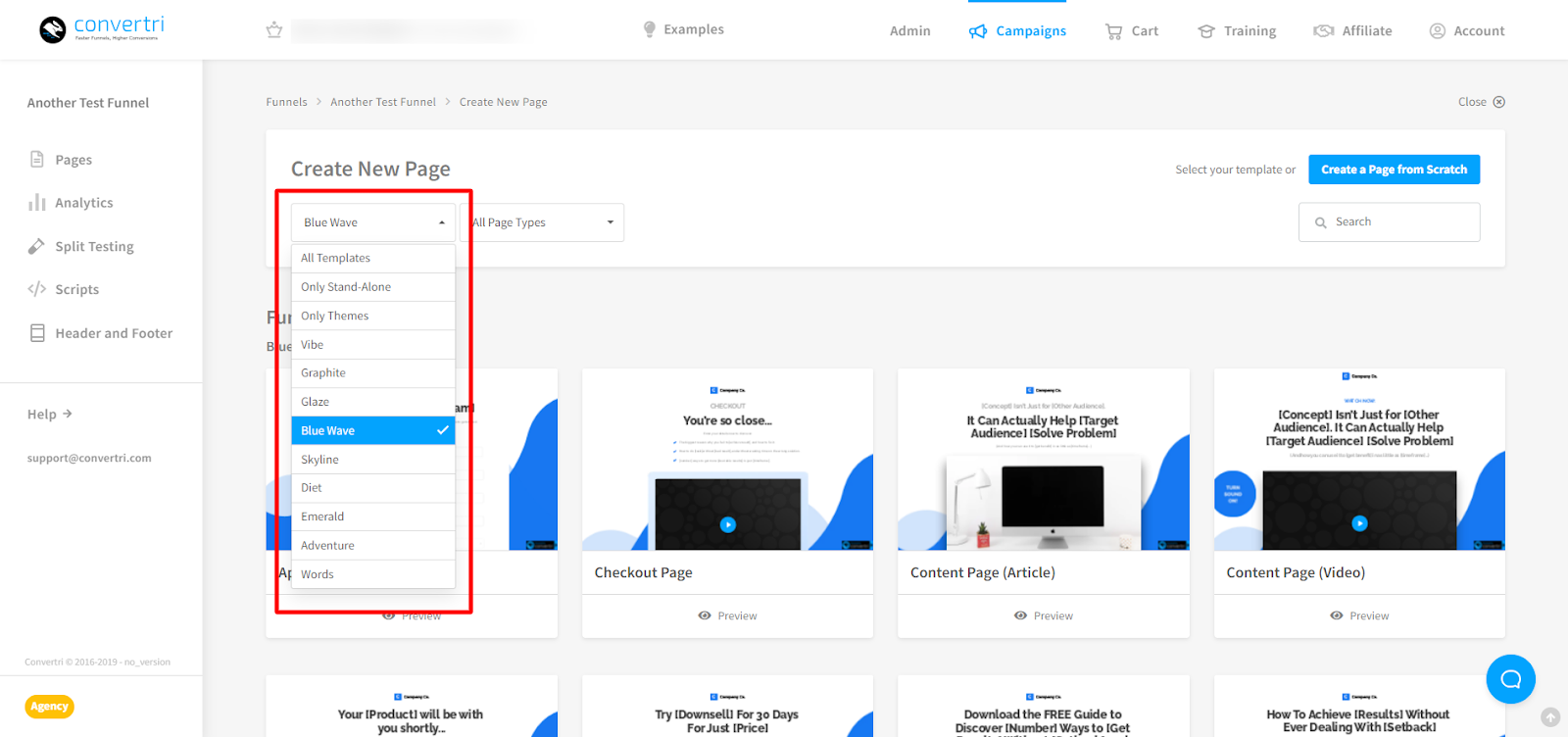Click Create a Page from Scratch
This screenshot has height=737, width=1568.
click(1394, 170)
